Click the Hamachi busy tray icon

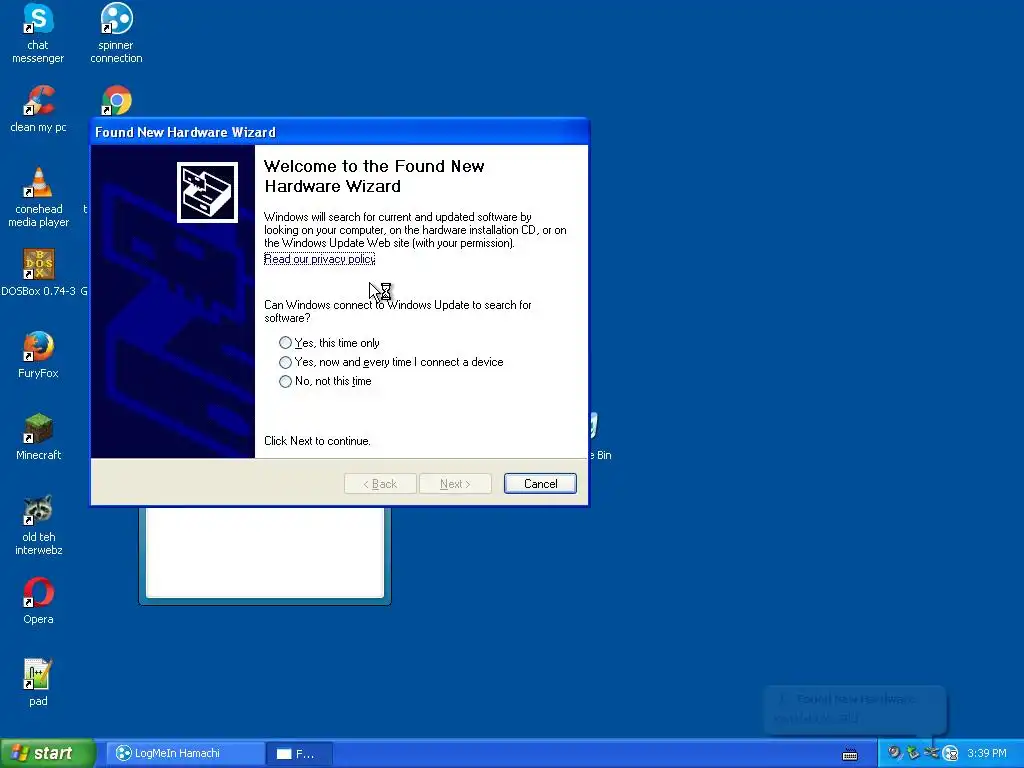(950, 754)
